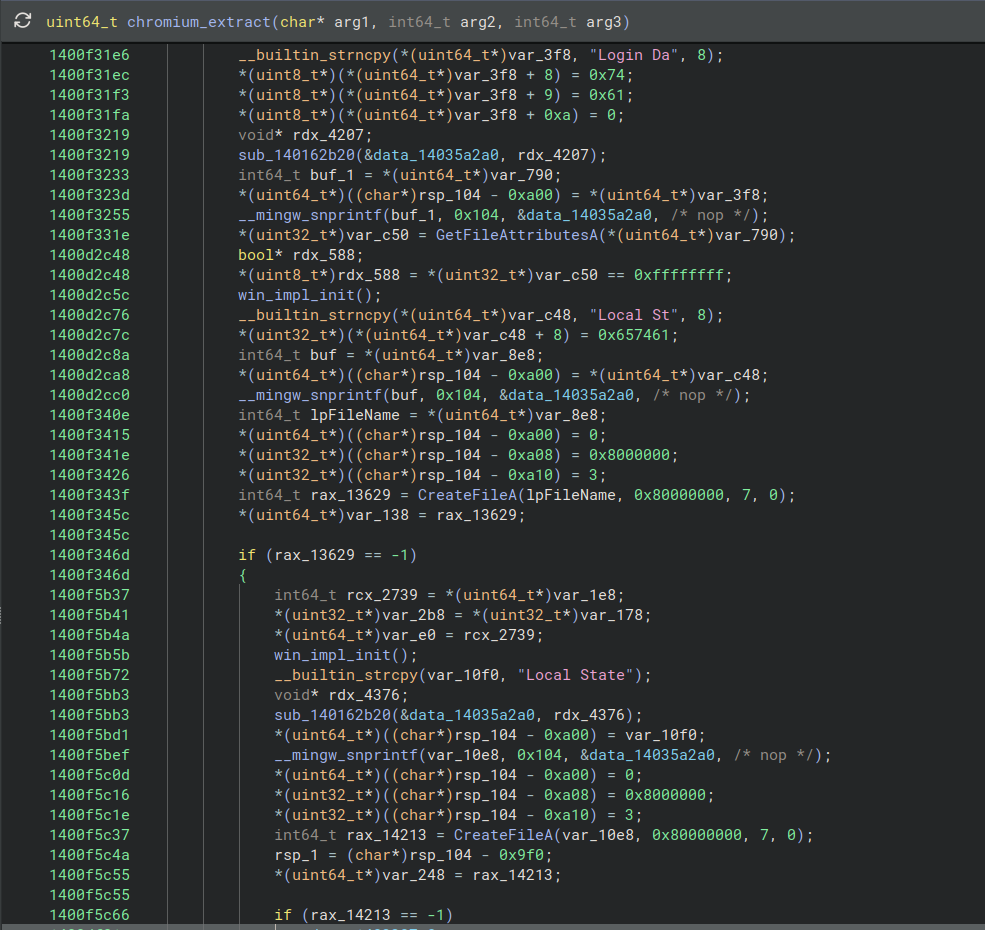Click address 1400f5b37 in the gutter
This screenshot has width=985, height=930.
coord(89,595)
